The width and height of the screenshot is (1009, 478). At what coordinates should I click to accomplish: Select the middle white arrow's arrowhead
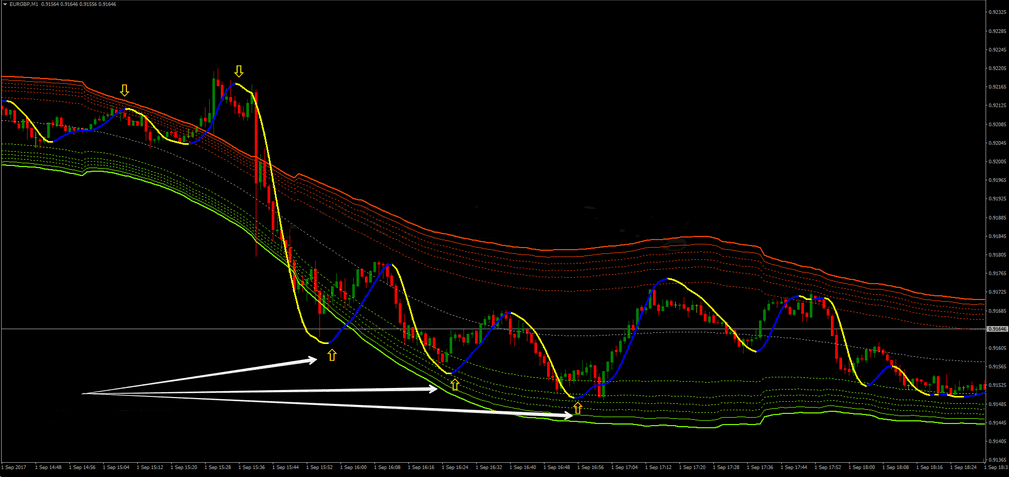pyautogui.click(x=434, y=389)
